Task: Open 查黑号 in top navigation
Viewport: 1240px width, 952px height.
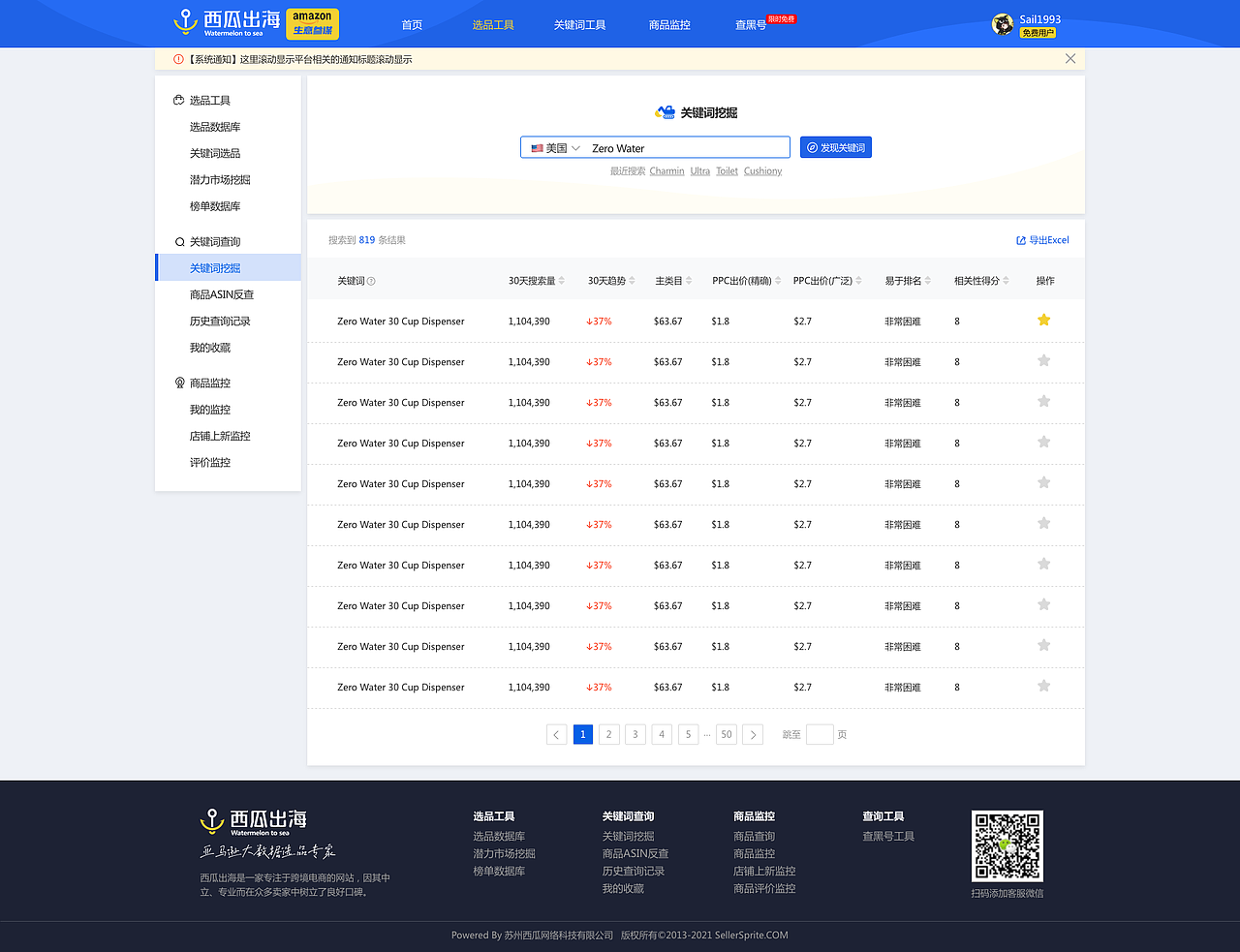Action: pyautogui.click(x=751, y=25)
